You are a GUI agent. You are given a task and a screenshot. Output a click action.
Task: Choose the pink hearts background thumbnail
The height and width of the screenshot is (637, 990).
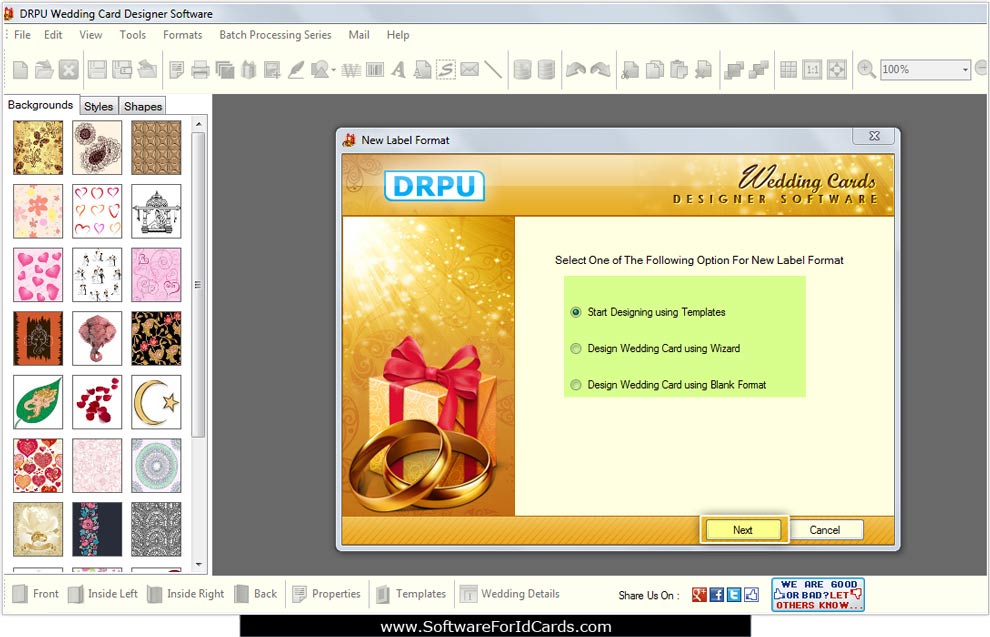(x=38, y=275)
